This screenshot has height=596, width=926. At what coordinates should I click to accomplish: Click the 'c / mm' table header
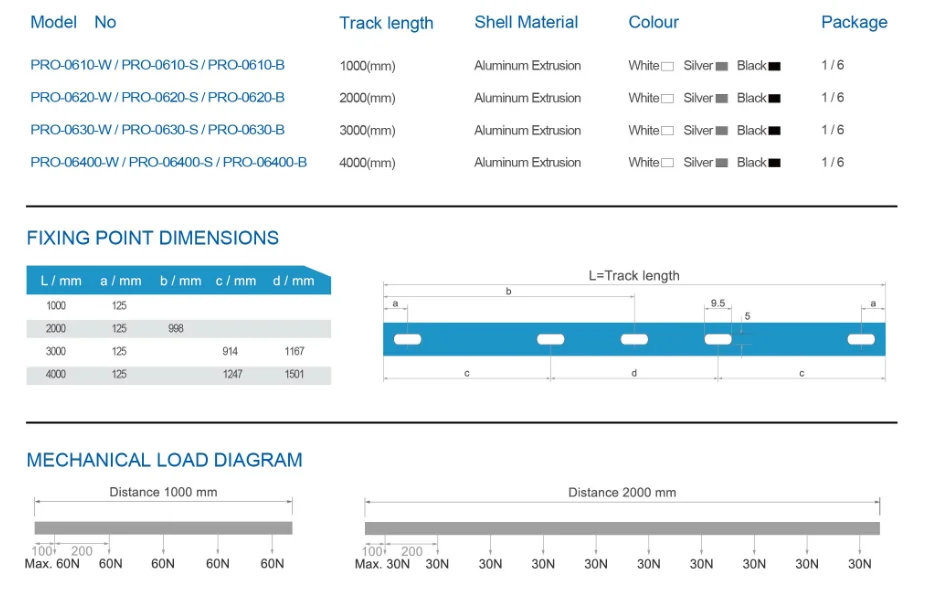[x=236, y=281]
